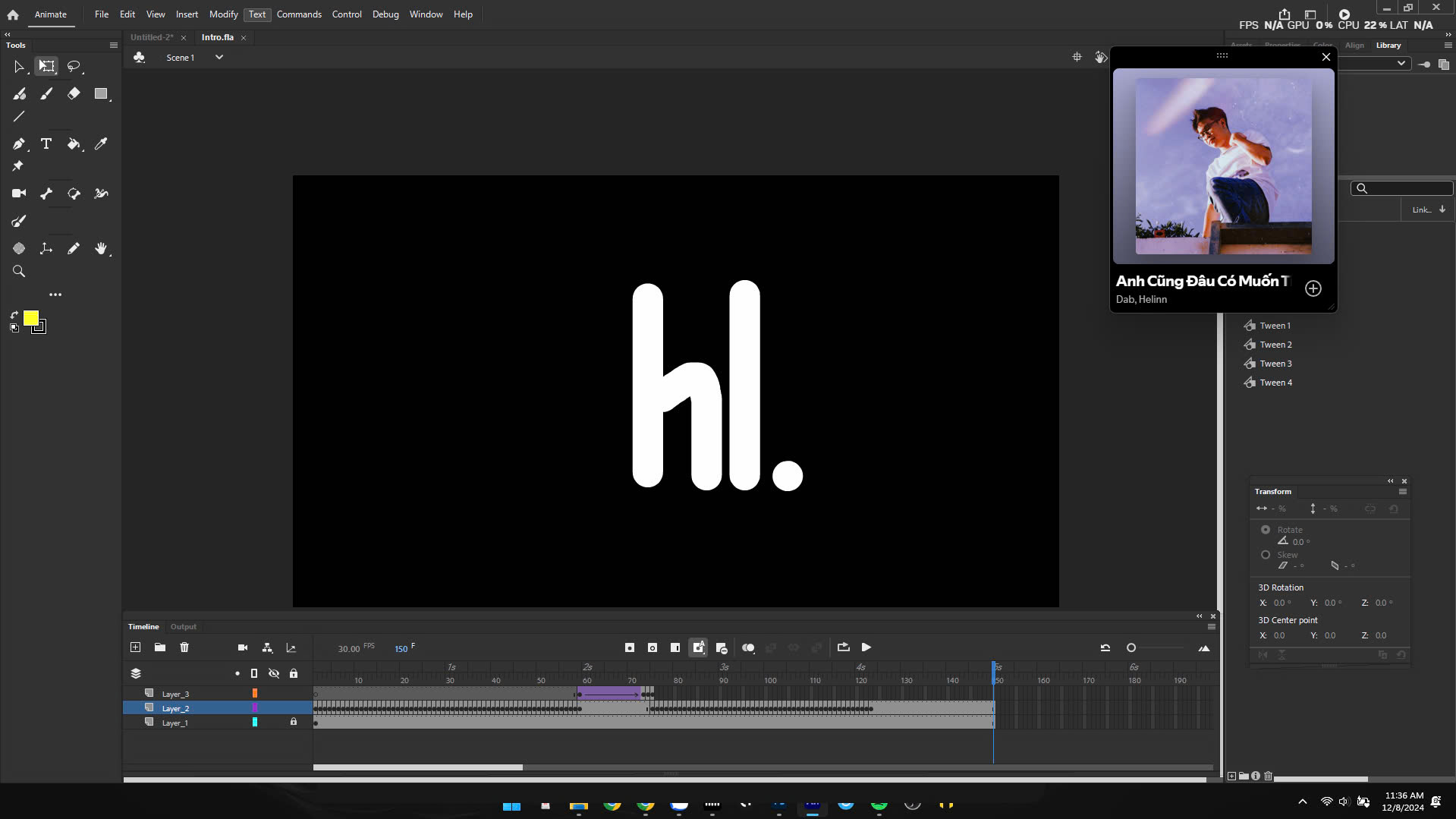Viewport: 1456px width, 819px height.
Task: Select the Lasso tool
Action: [74, 67]
